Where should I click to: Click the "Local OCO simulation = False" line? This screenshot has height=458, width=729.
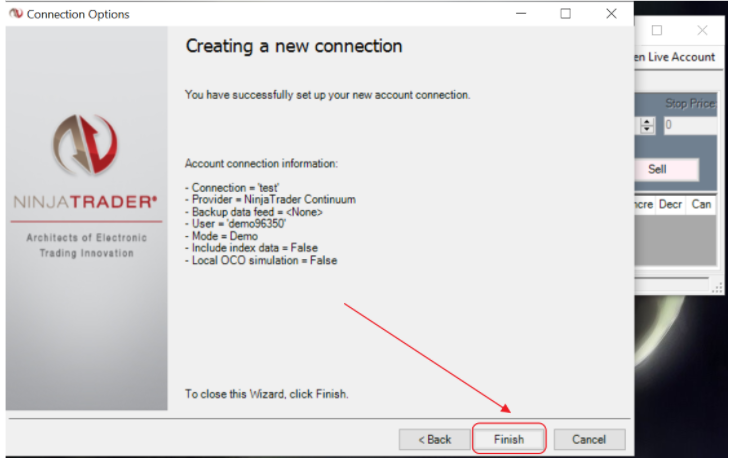point(261,260)
